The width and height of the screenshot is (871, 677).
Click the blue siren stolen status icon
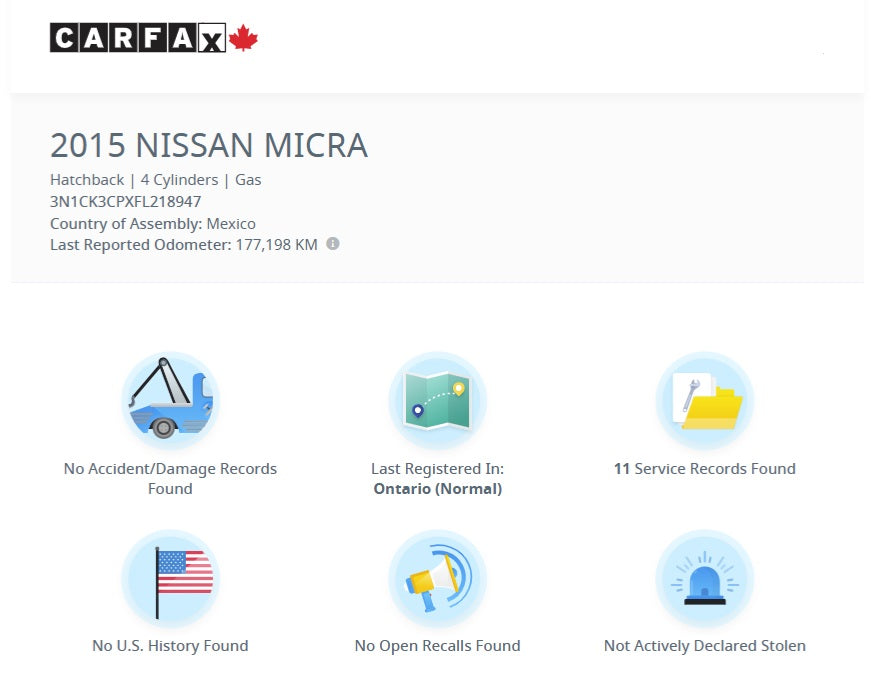point(704,578)
